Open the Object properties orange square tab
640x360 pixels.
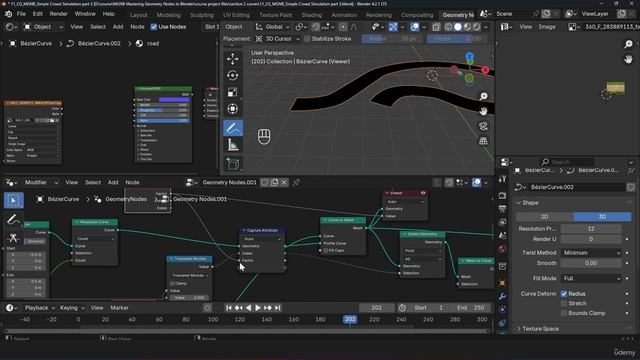tap(502, 282)
